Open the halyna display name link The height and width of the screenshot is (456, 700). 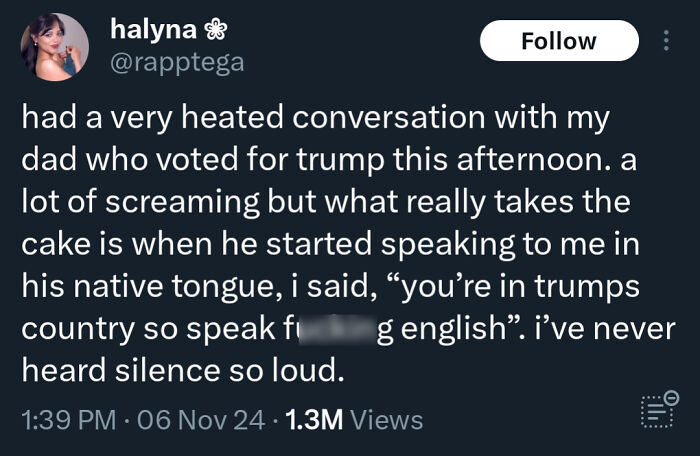click(x=153, y=29)
